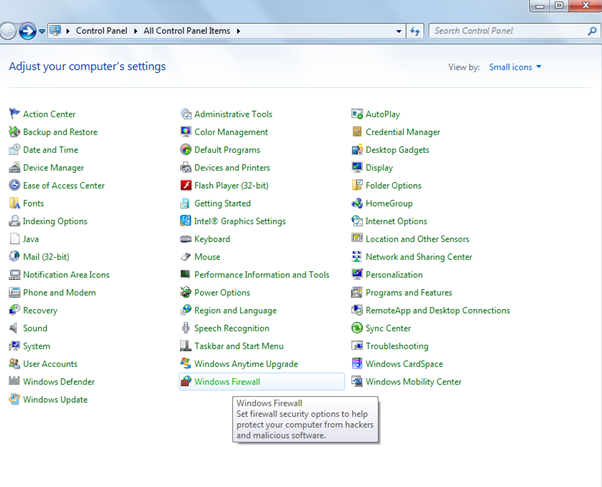This screenshot has height=487, width=602.
Task: Click the address bar Refresh button
Action: [415, 31]
